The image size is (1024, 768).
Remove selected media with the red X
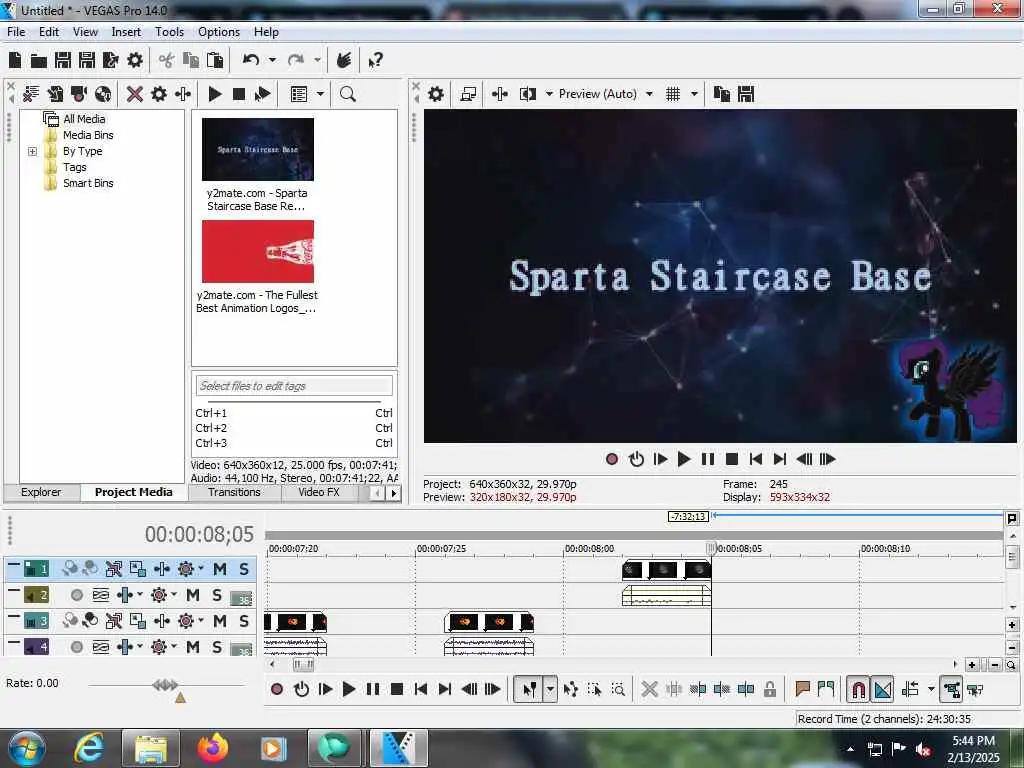pyautogui.click(x=135, y=94)
